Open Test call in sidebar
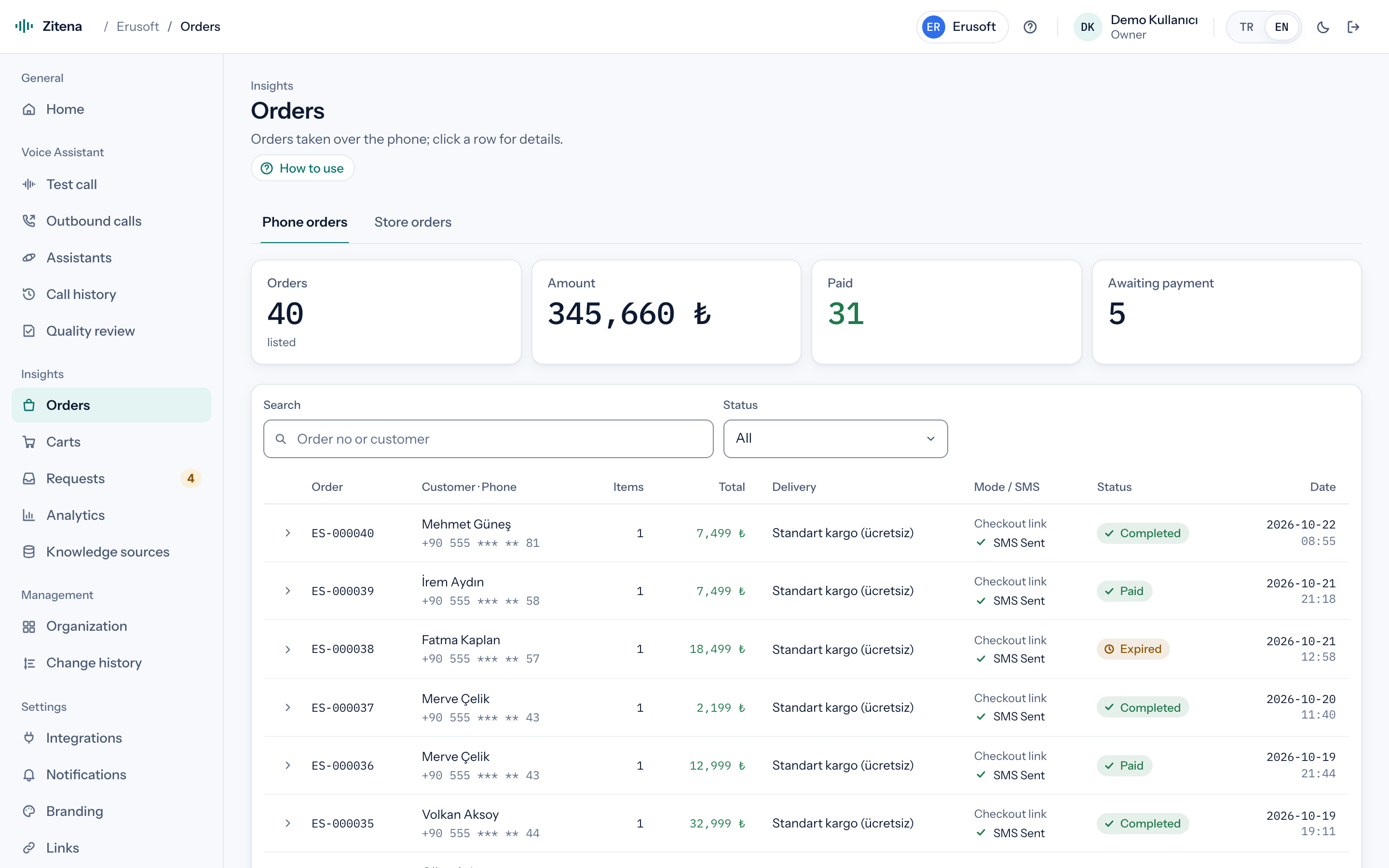 click(111, 184)
